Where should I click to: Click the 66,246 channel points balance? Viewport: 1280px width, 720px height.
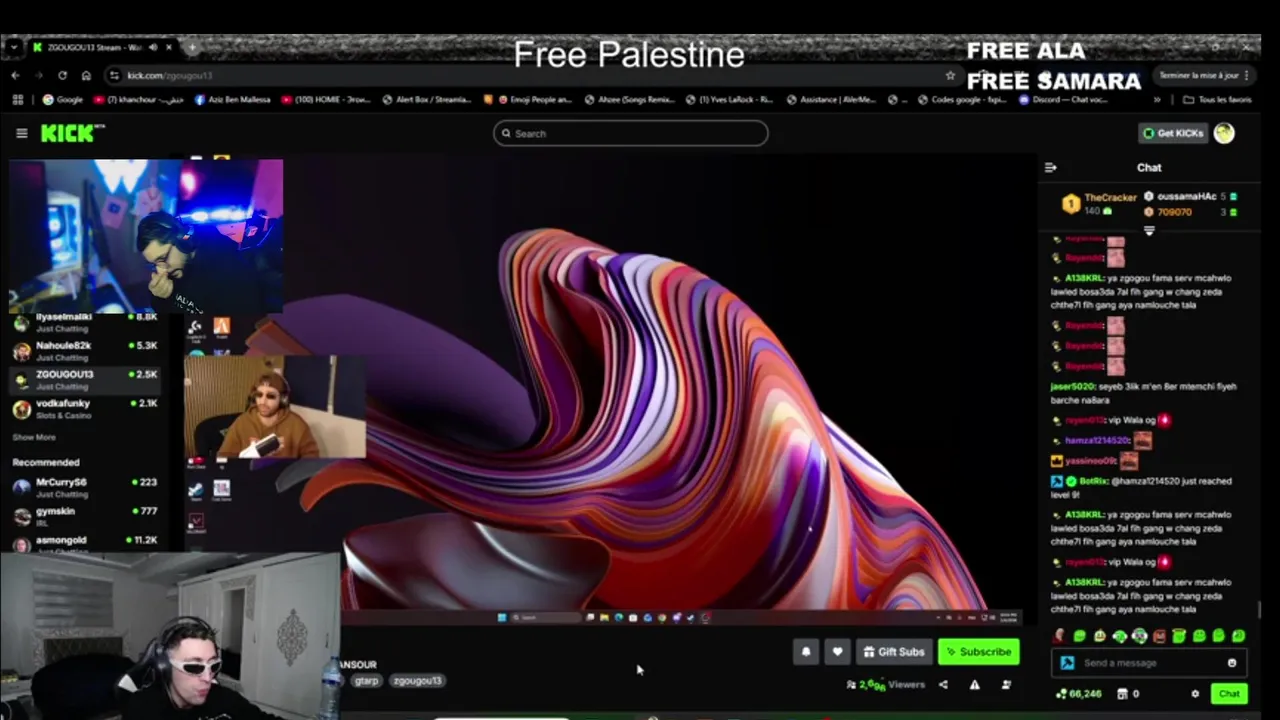(1079, 694)
